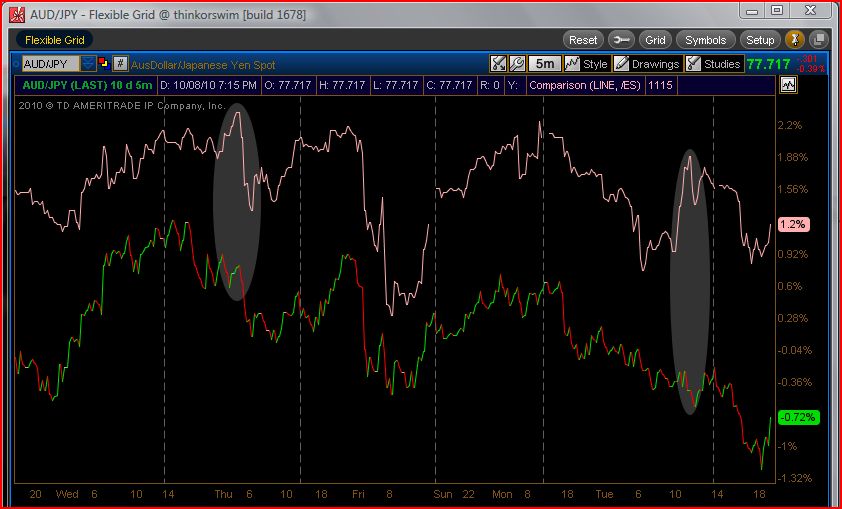Click the -1.32% label on price axis
The width and height of the screenshot is (842, 509).
(795, 478)
